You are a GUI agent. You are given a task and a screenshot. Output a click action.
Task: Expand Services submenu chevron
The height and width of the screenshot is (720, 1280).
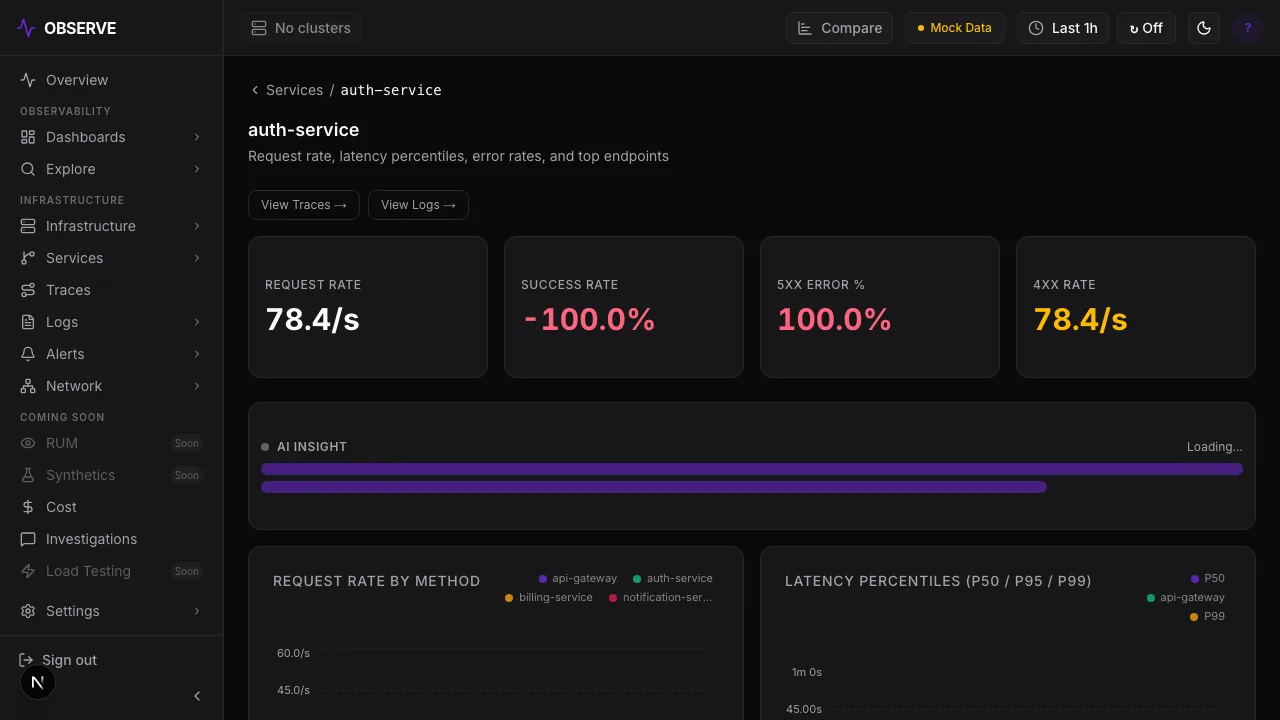coord(197,258)
